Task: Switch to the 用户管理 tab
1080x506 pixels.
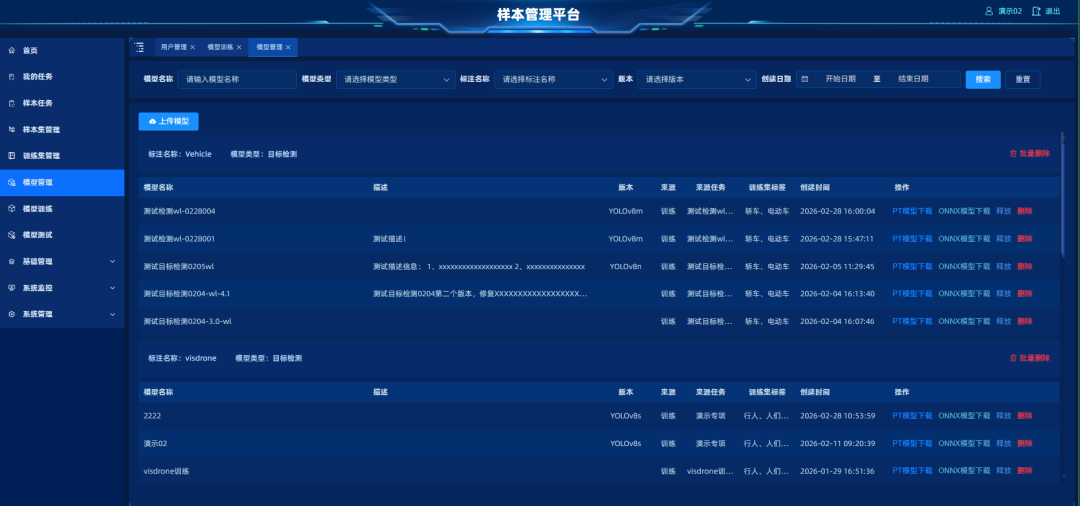Action: pos(173,47)
